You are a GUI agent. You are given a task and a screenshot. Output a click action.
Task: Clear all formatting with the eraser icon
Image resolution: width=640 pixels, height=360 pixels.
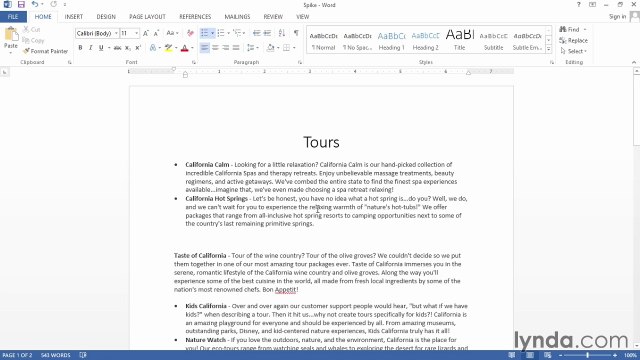190,33
